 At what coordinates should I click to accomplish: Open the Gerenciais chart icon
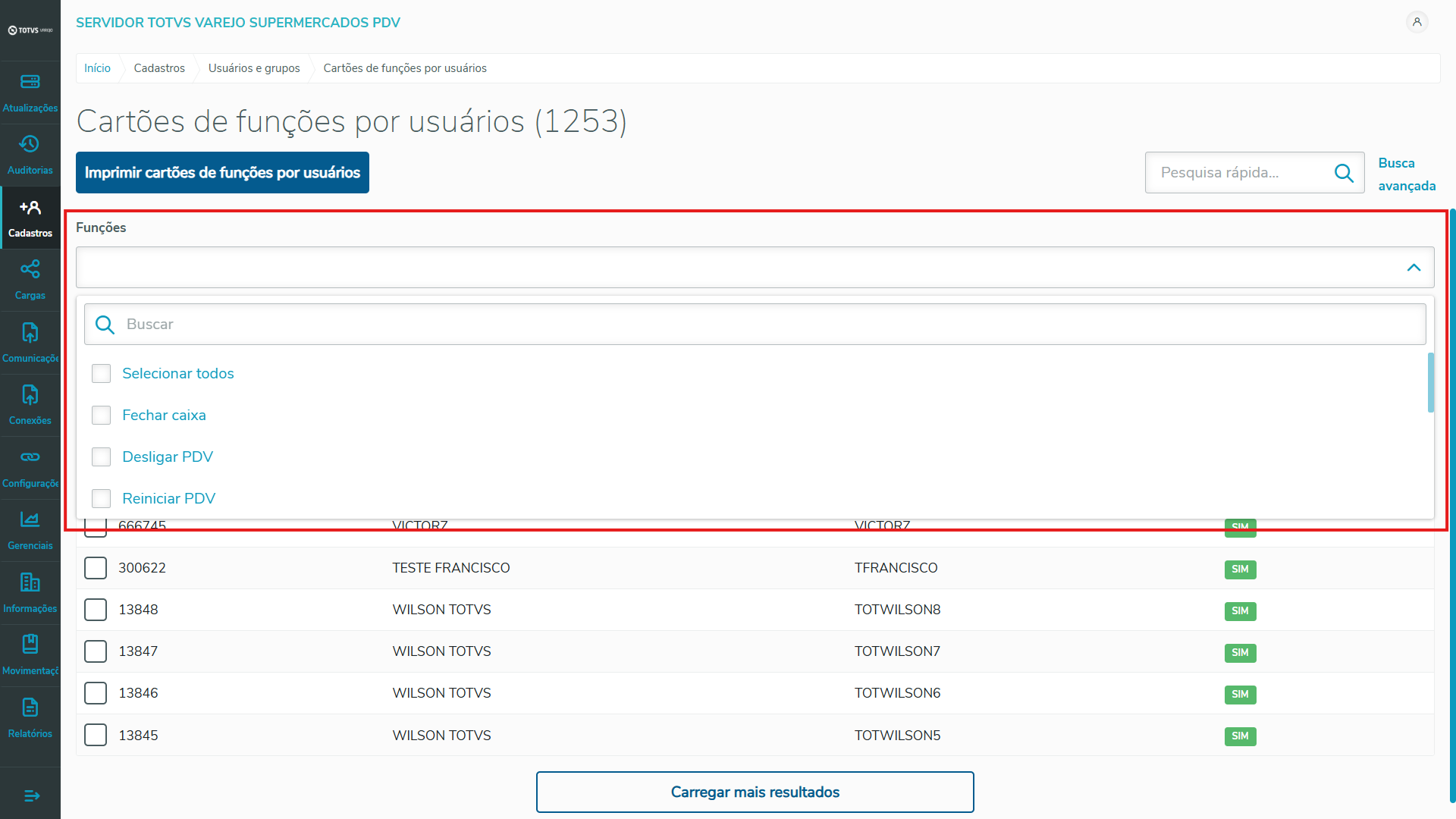(x=30, y=519)
